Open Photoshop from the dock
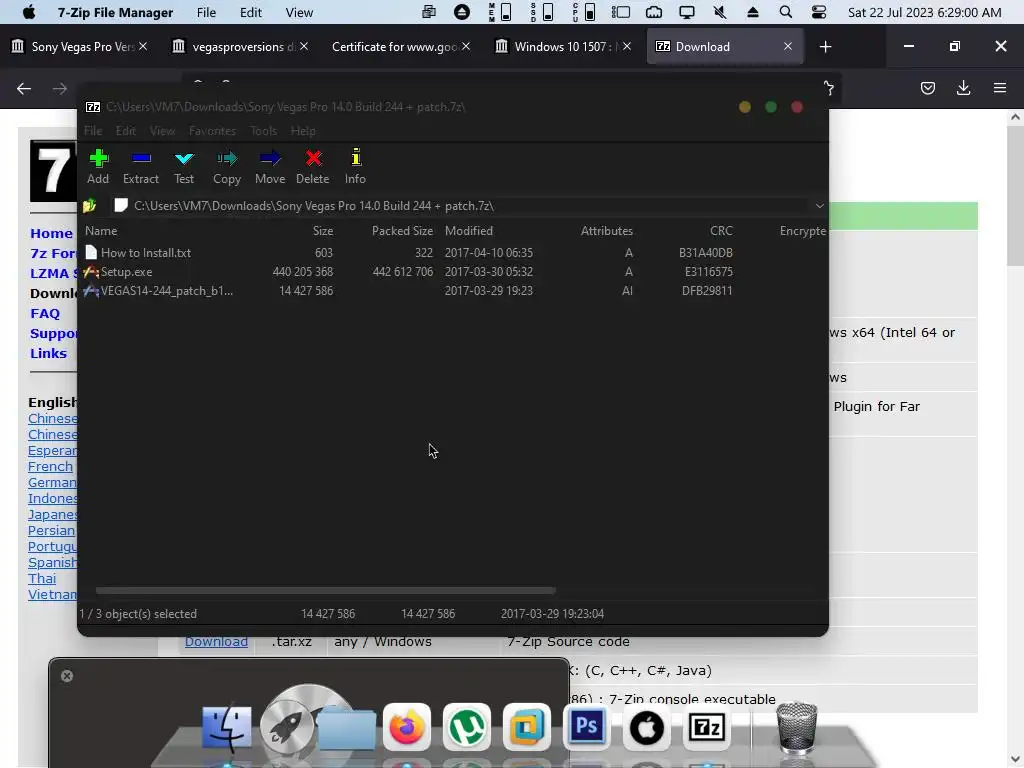1024x768 pixels. (x=586, y=727)
